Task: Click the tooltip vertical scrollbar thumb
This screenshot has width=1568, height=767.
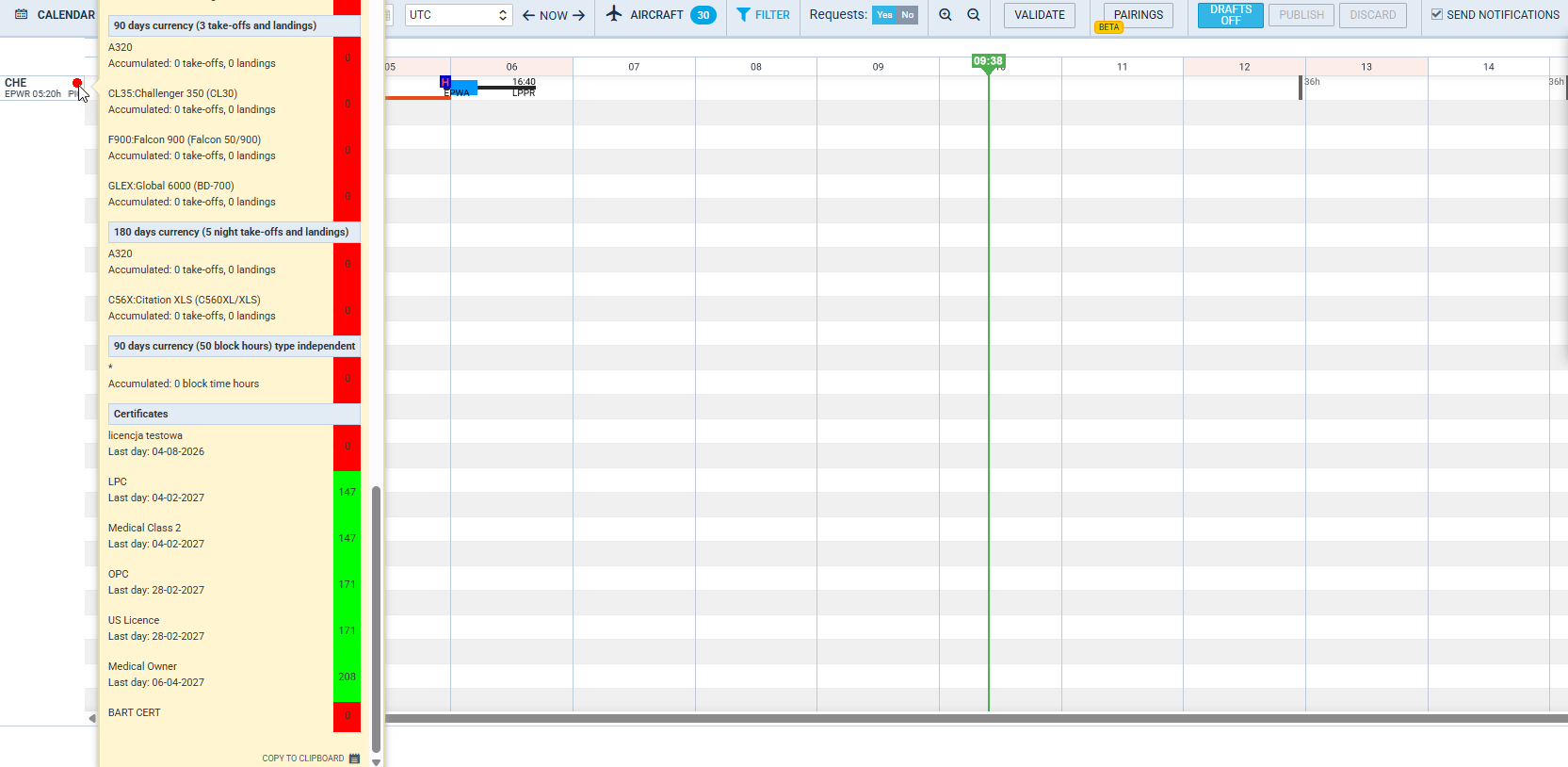Action: pos(377,617)
